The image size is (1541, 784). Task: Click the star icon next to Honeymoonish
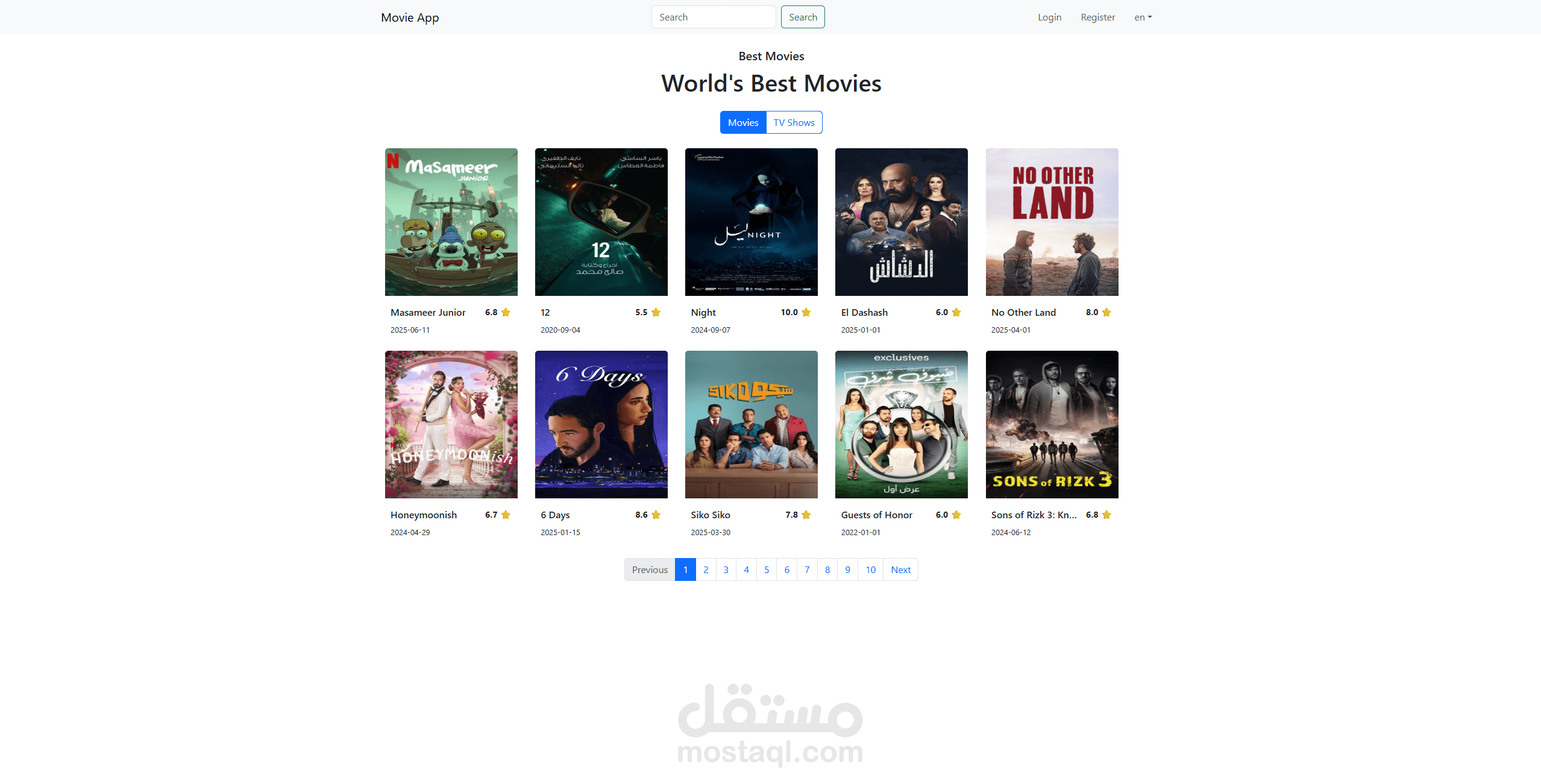pyautogui.click(x=506, y=515)
